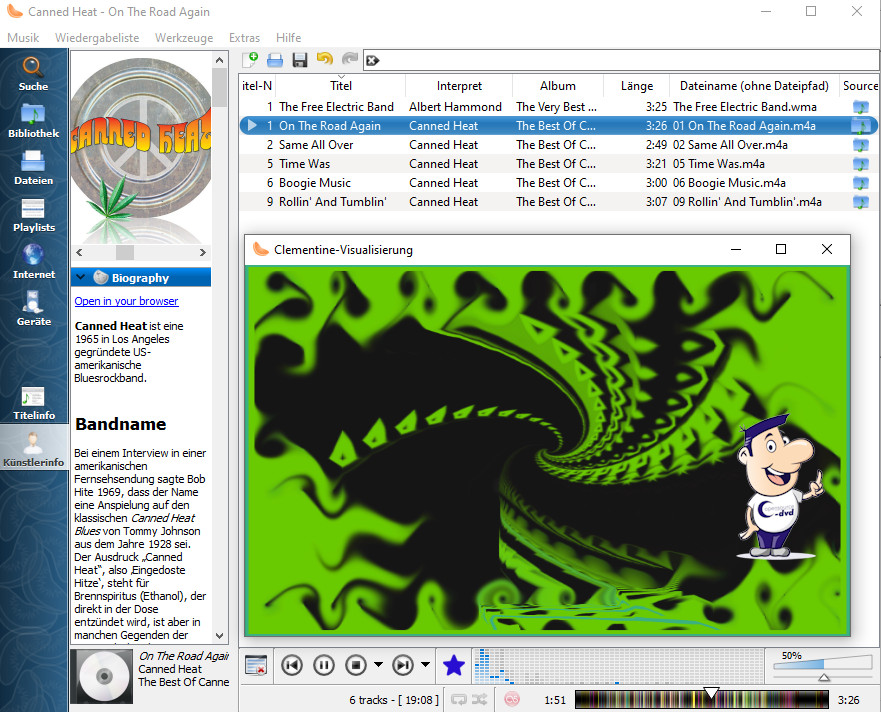Sort the playlist by the Länge column
Screen dimensions: 881x712
(x=637, y=86)
